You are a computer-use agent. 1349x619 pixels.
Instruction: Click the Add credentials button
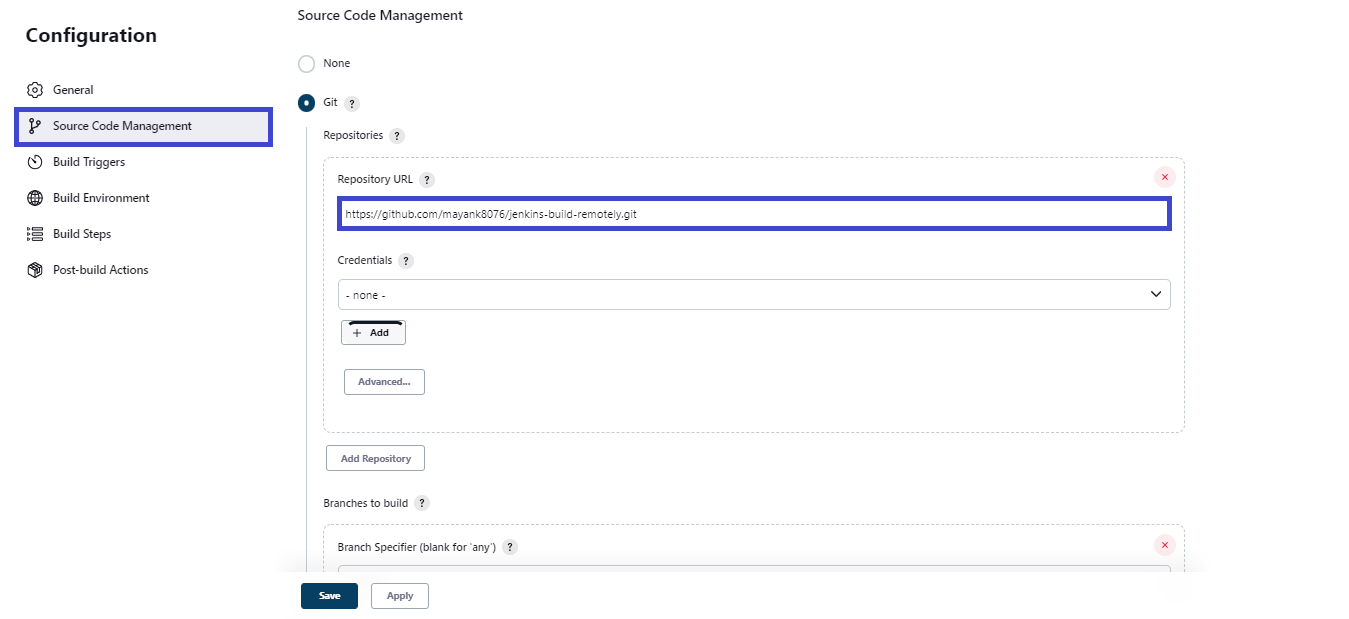click(372, 332)
